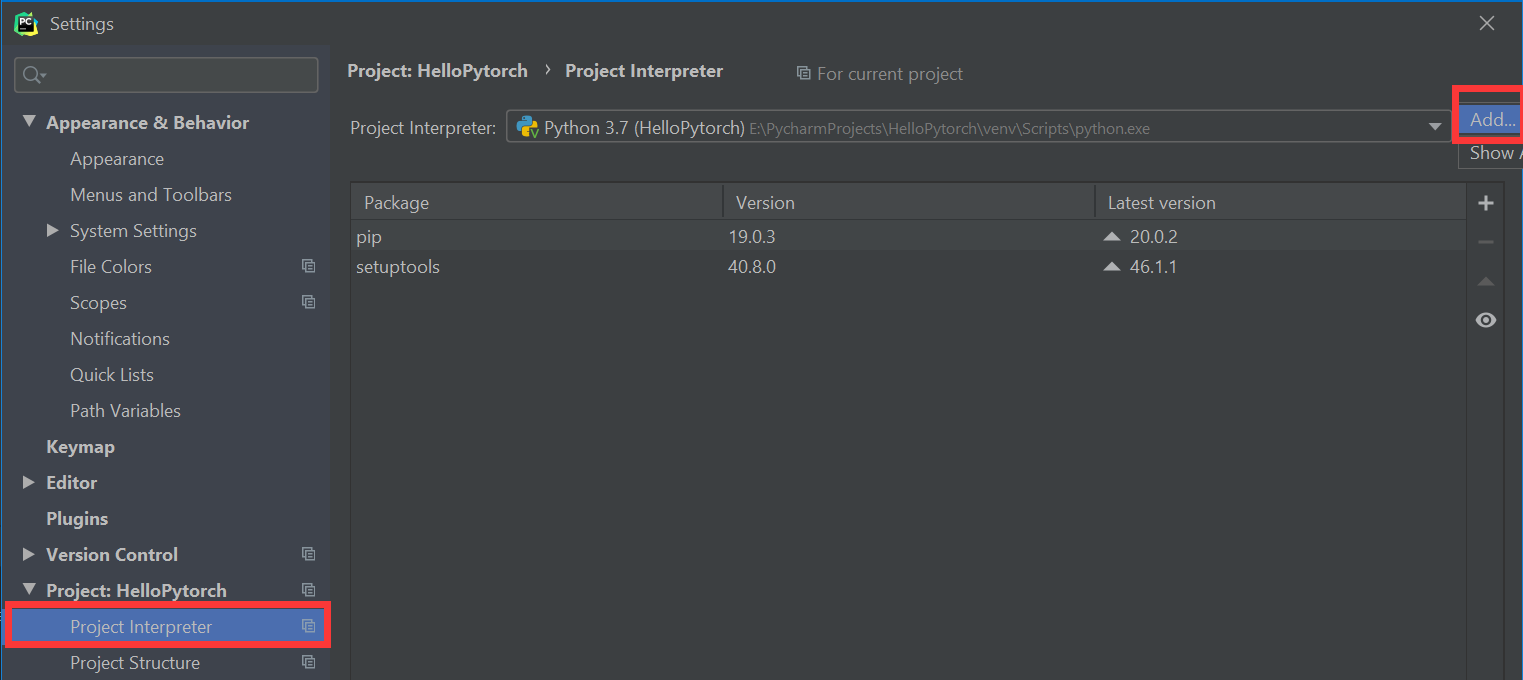Choose the Show All entry in the interpreter menu
1523x680 pixels.
pos(1492,153)
